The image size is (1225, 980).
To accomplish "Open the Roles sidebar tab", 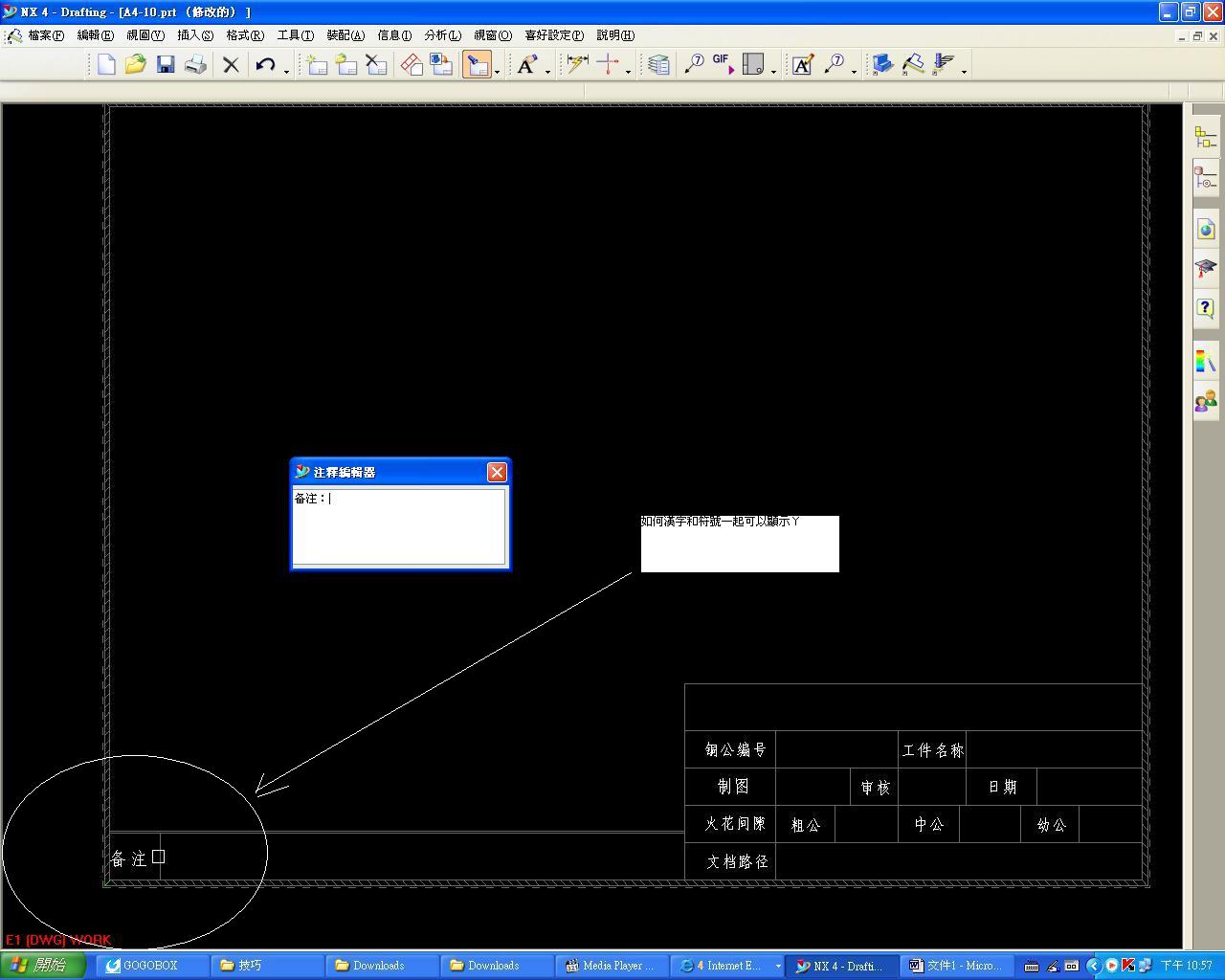I will (x=1205, y=400).
